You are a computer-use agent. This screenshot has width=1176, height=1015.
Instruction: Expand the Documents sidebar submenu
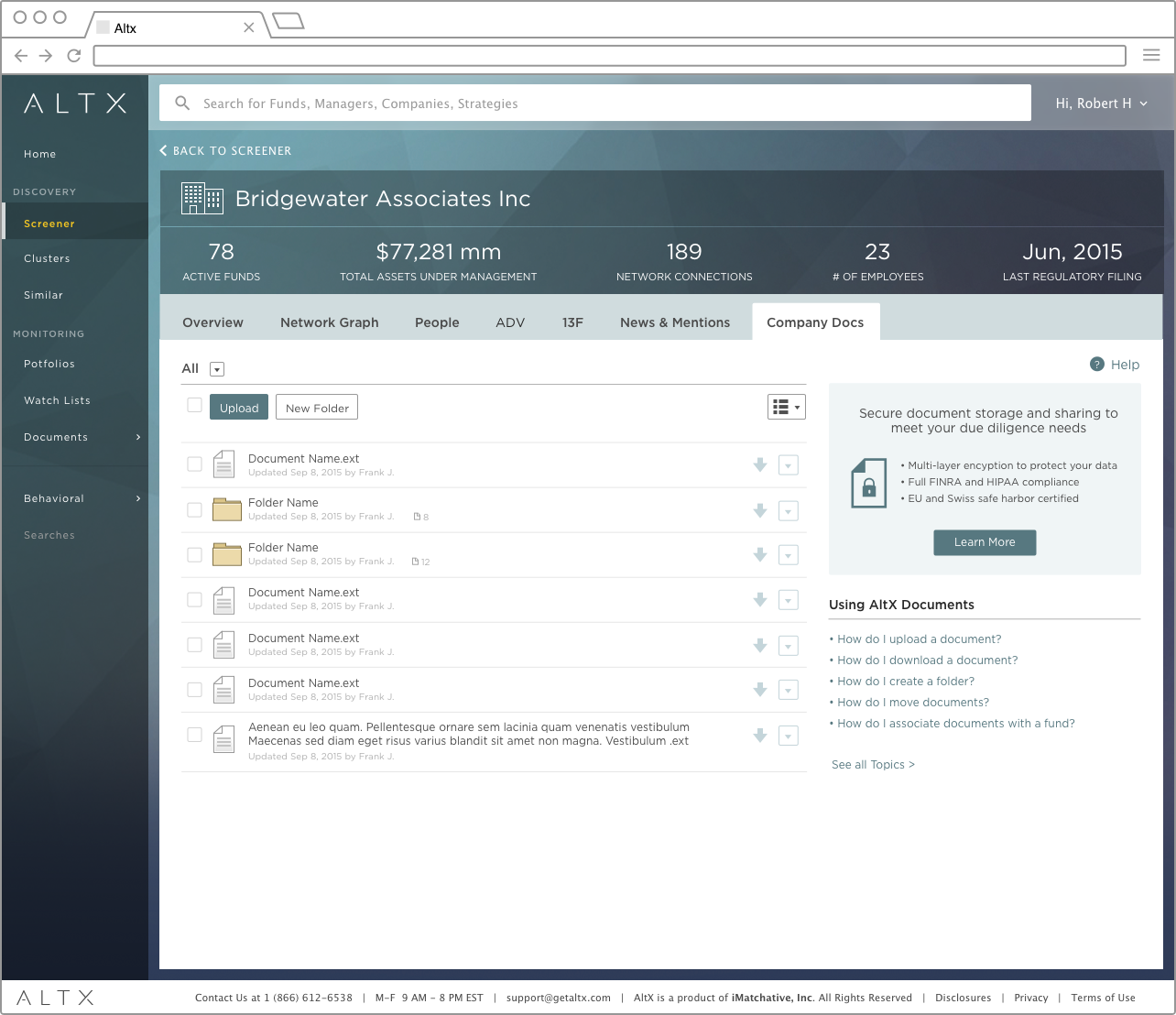click(x=138, y=437)
